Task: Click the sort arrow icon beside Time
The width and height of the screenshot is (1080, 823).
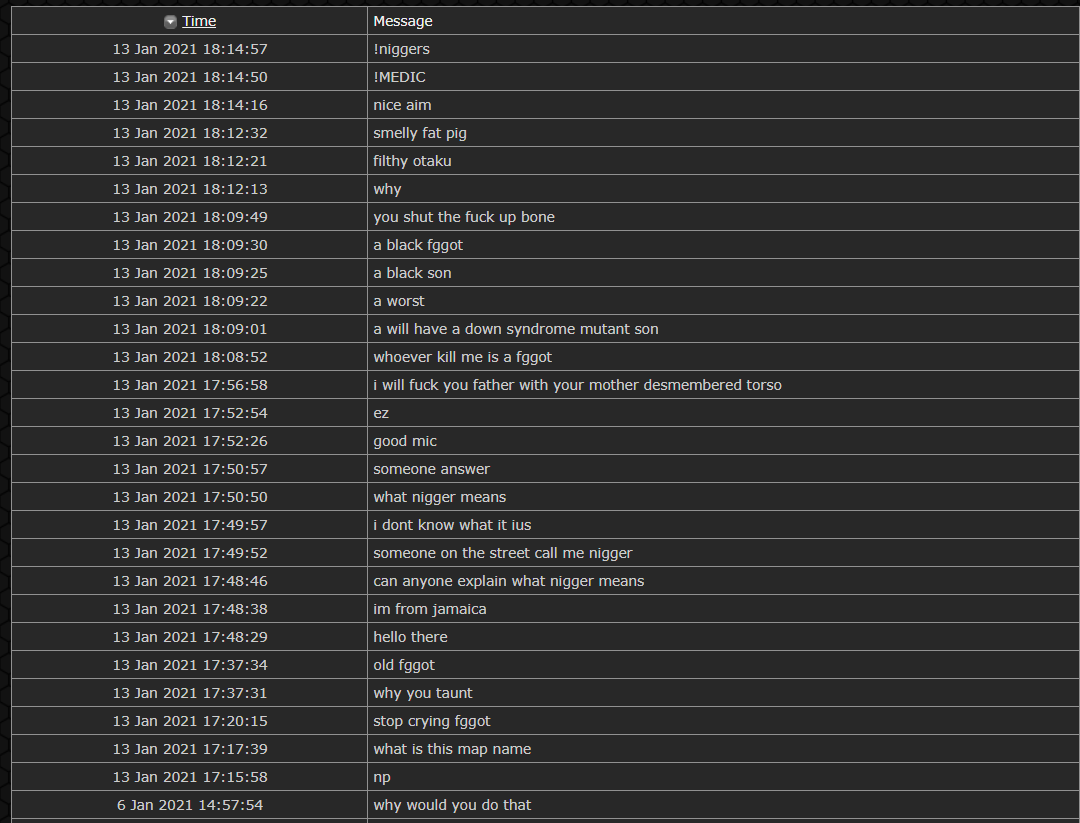Action: coord(170,22)
